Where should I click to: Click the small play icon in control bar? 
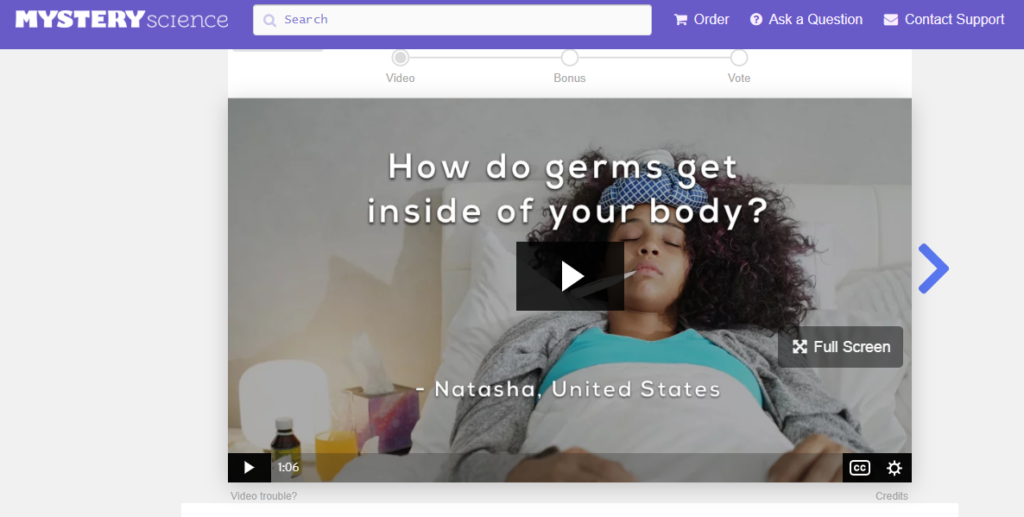tap(249, 467)
